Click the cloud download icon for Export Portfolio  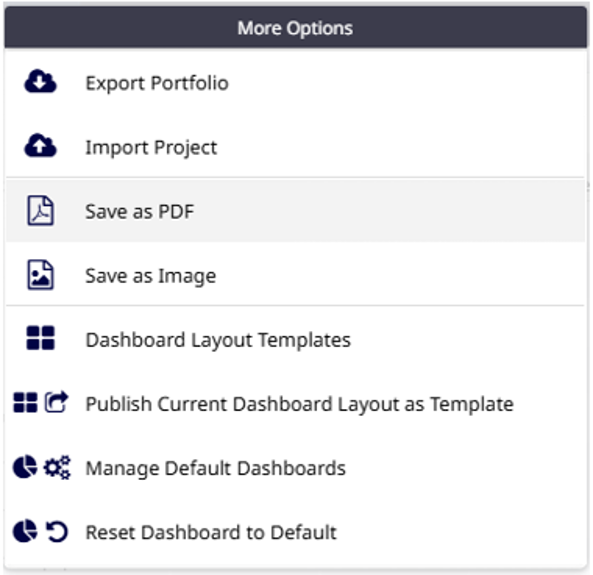pos(40,82)
